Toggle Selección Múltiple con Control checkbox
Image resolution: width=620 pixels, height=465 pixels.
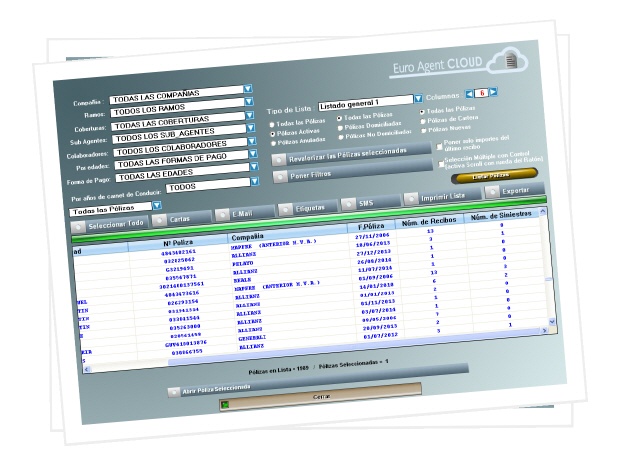pos(441,163)
